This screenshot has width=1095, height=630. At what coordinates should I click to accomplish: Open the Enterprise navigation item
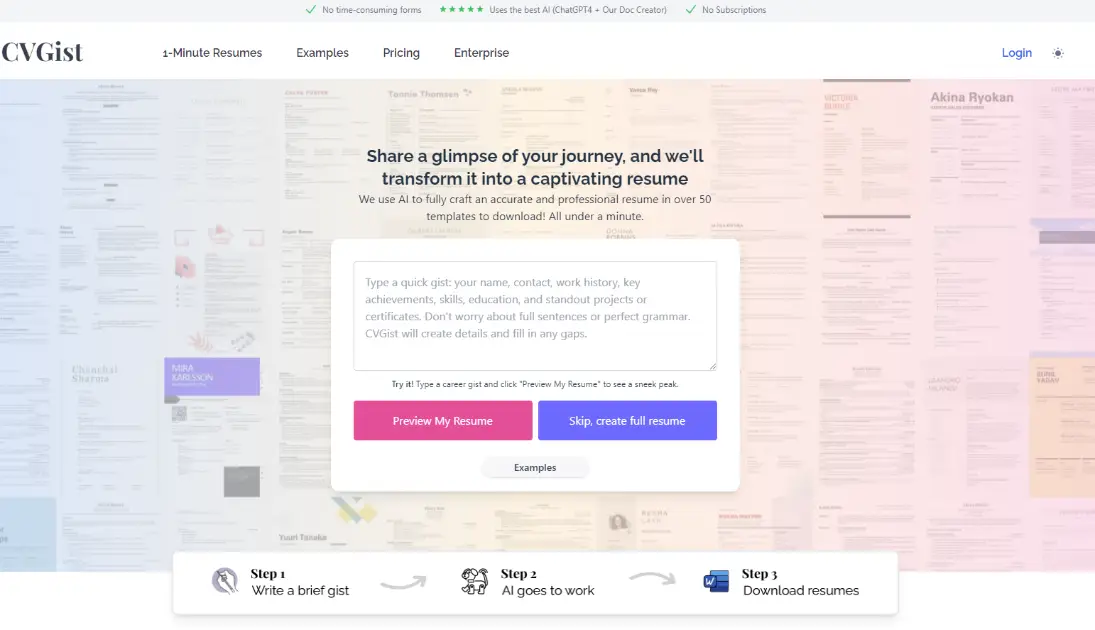pyautogui.click(x=481, y=53)
